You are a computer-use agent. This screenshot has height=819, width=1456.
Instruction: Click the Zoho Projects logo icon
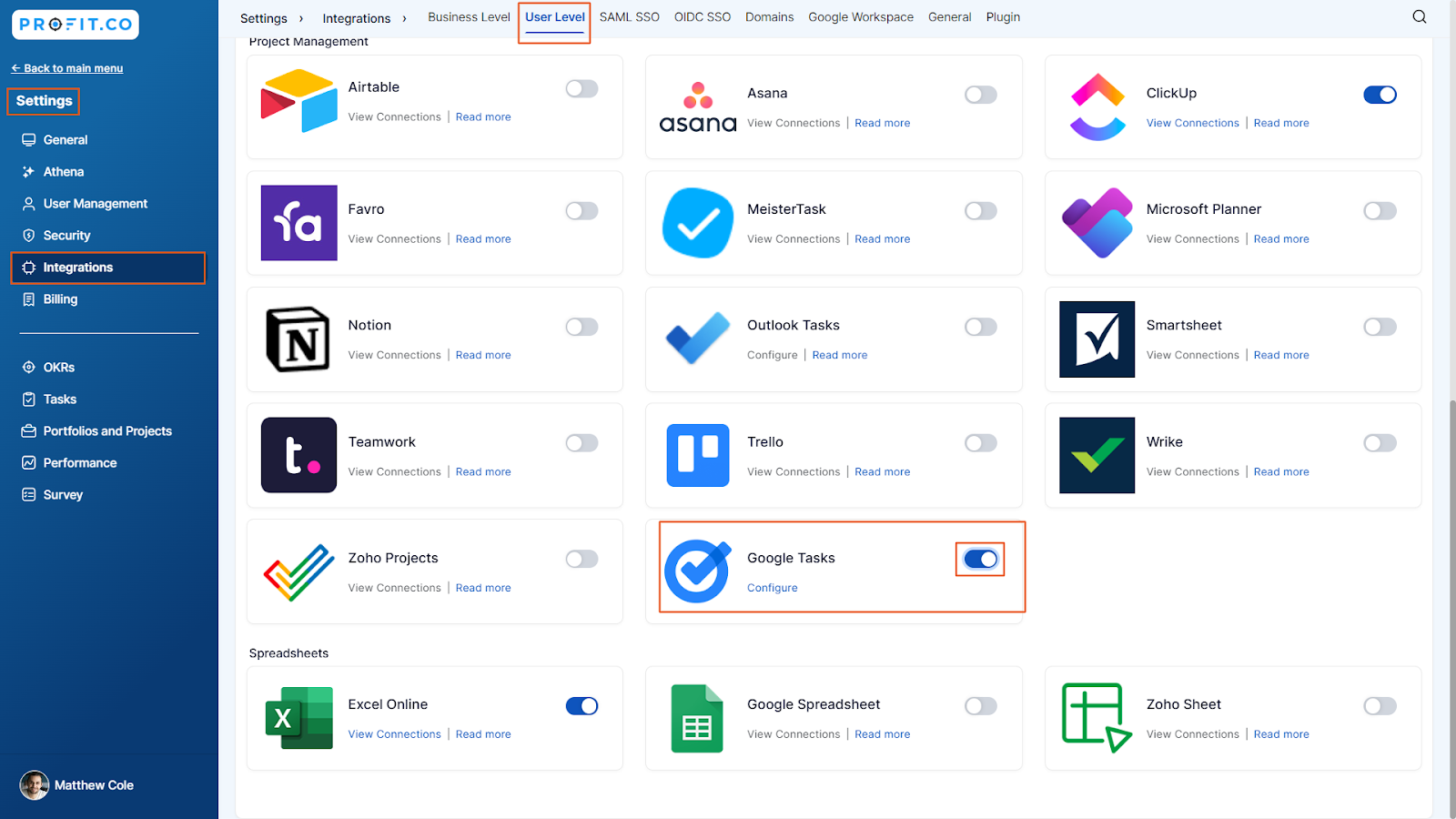pos(298,572)
